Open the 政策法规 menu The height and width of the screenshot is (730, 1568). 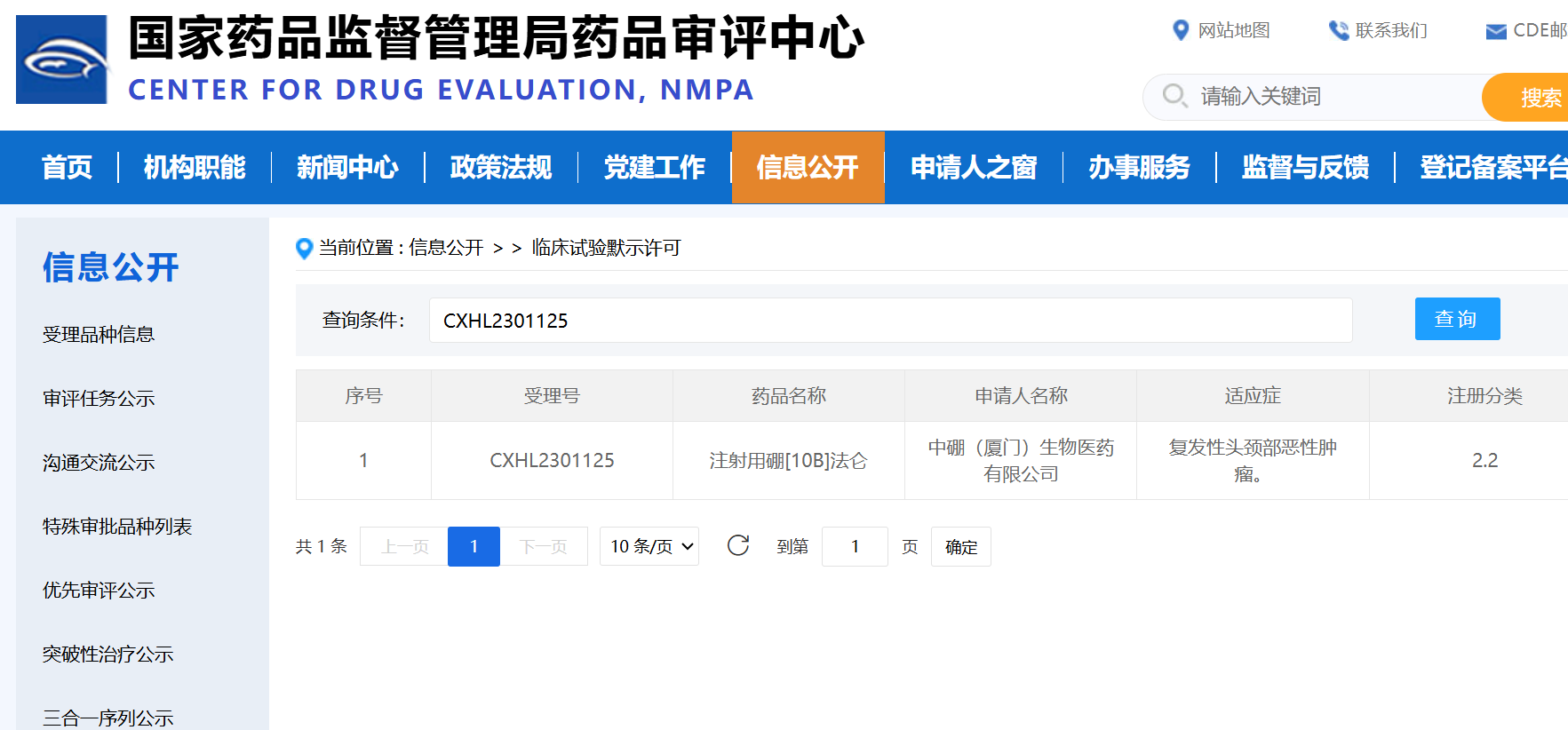click(x=501, y=167)
